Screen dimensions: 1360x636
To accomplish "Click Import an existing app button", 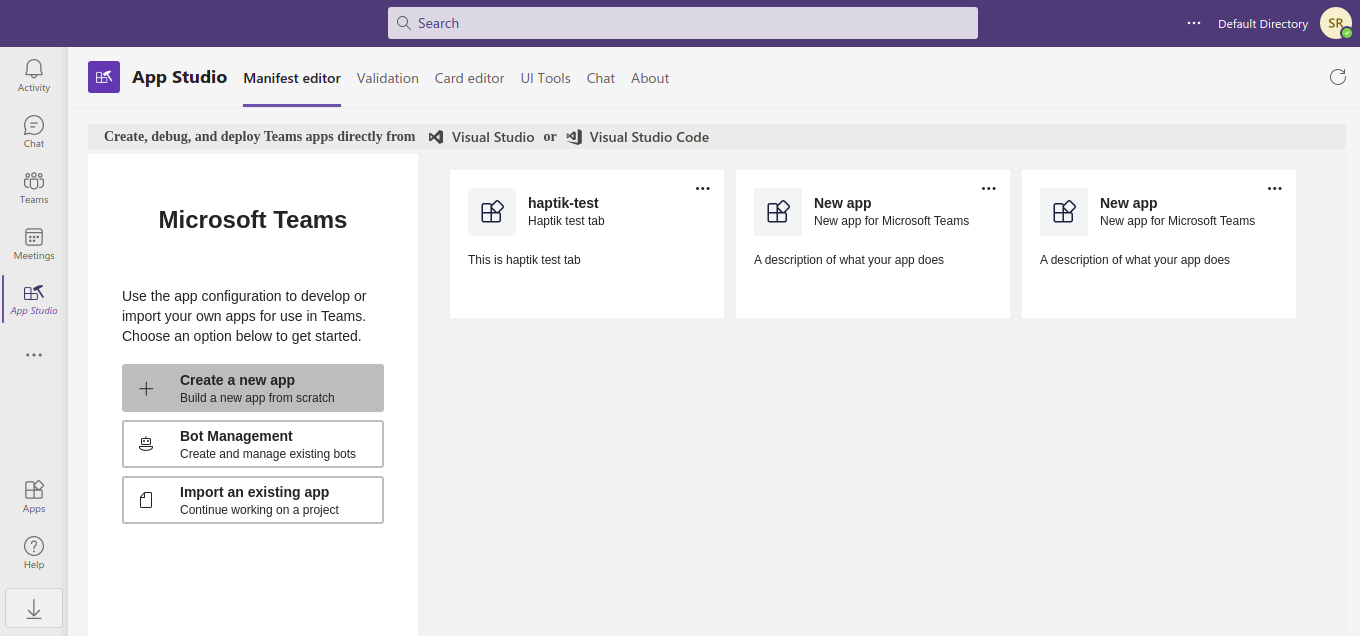I will 253,500.
